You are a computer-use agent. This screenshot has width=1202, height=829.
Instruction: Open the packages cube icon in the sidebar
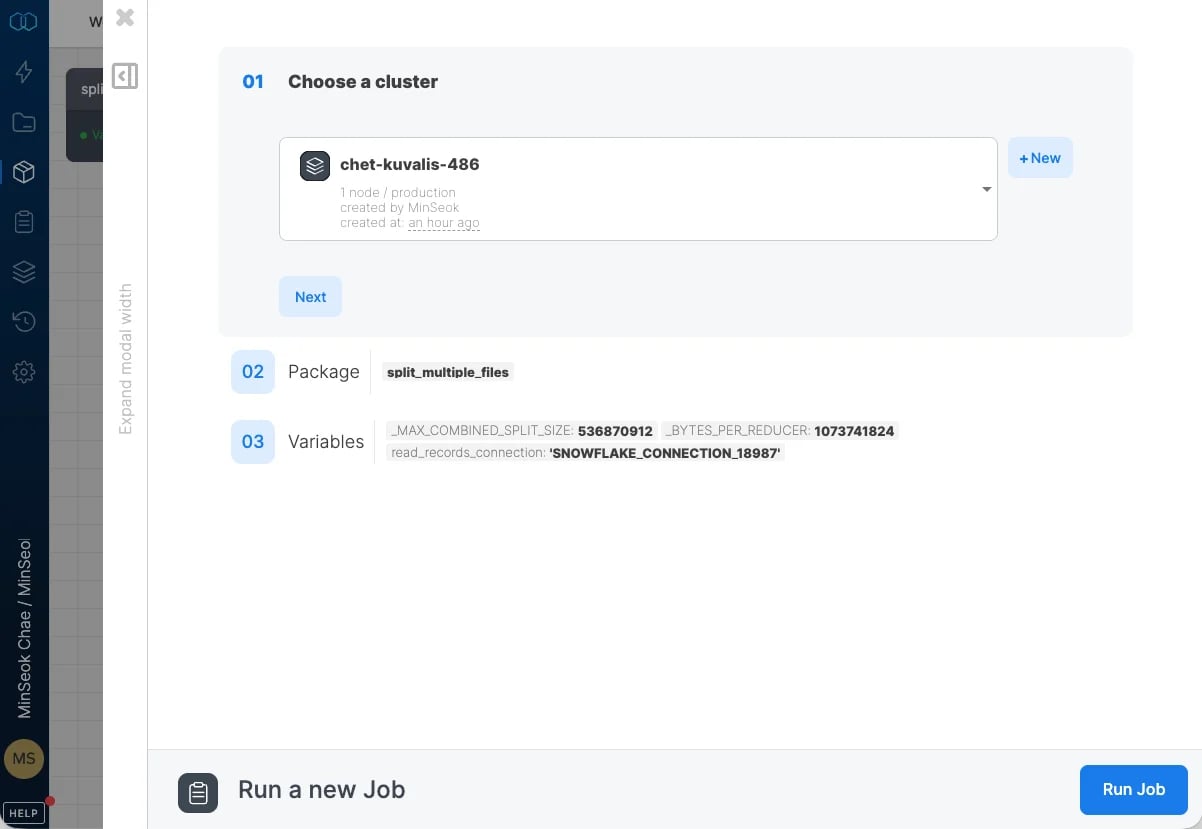coord(24,172)
